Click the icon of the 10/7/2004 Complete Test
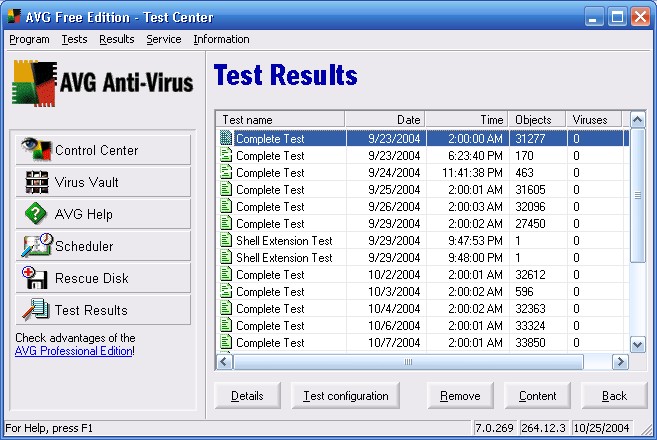 (226, 342)
